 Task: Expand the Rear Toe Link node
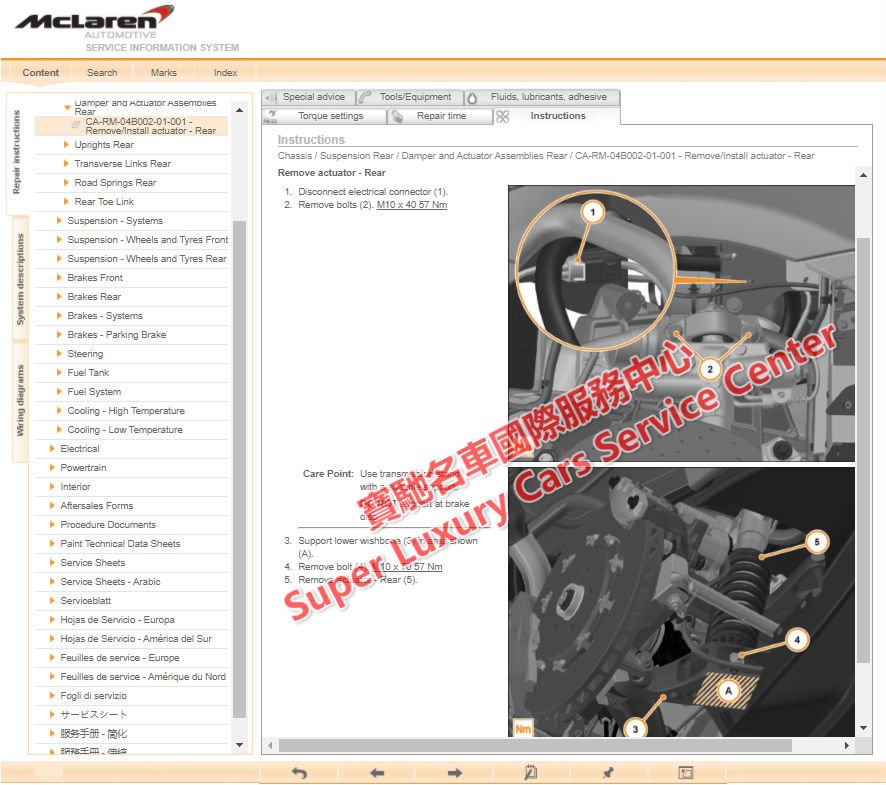67,202
